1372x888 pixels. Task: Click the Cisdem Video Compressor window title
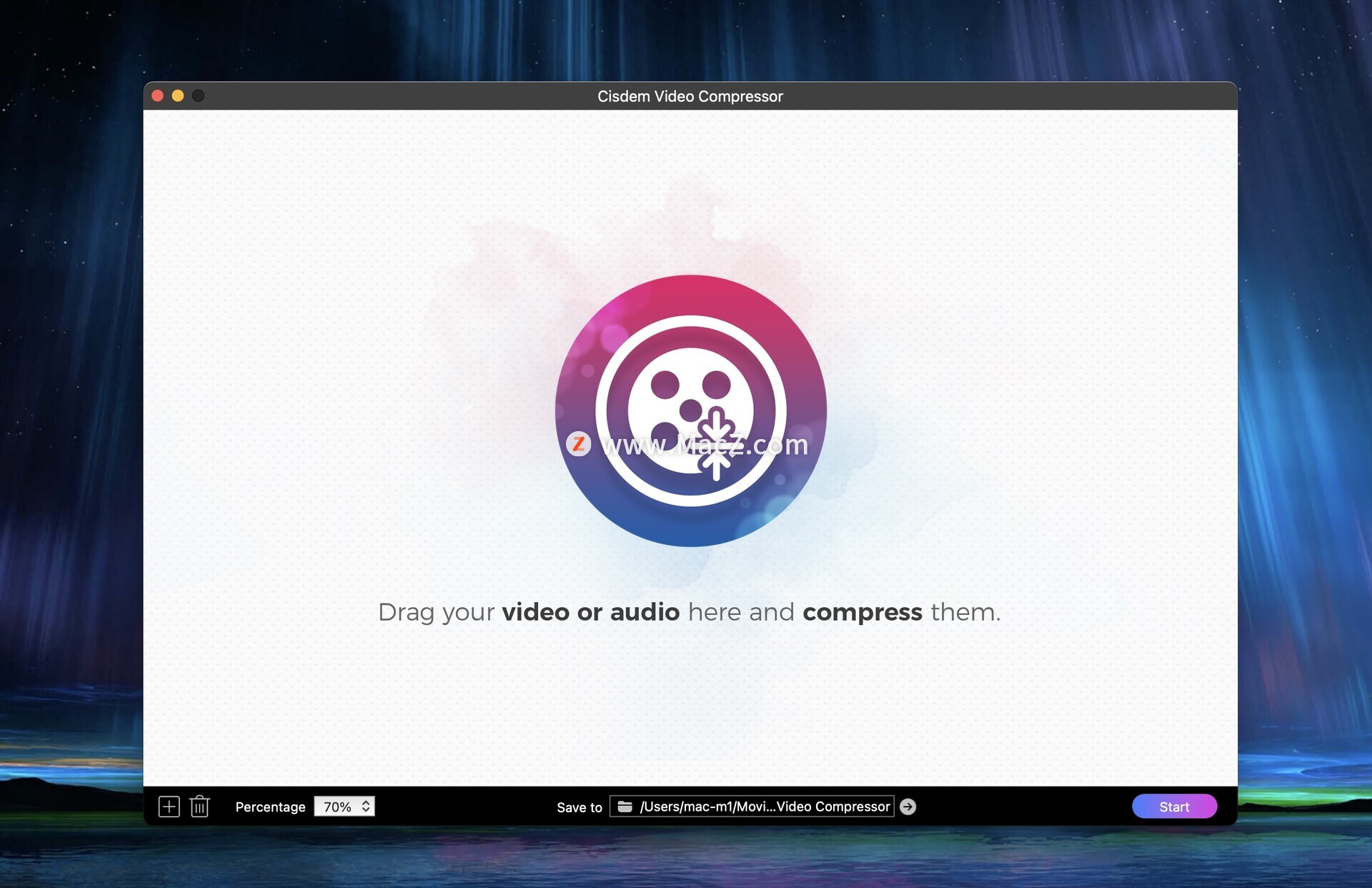click(690, 97)
